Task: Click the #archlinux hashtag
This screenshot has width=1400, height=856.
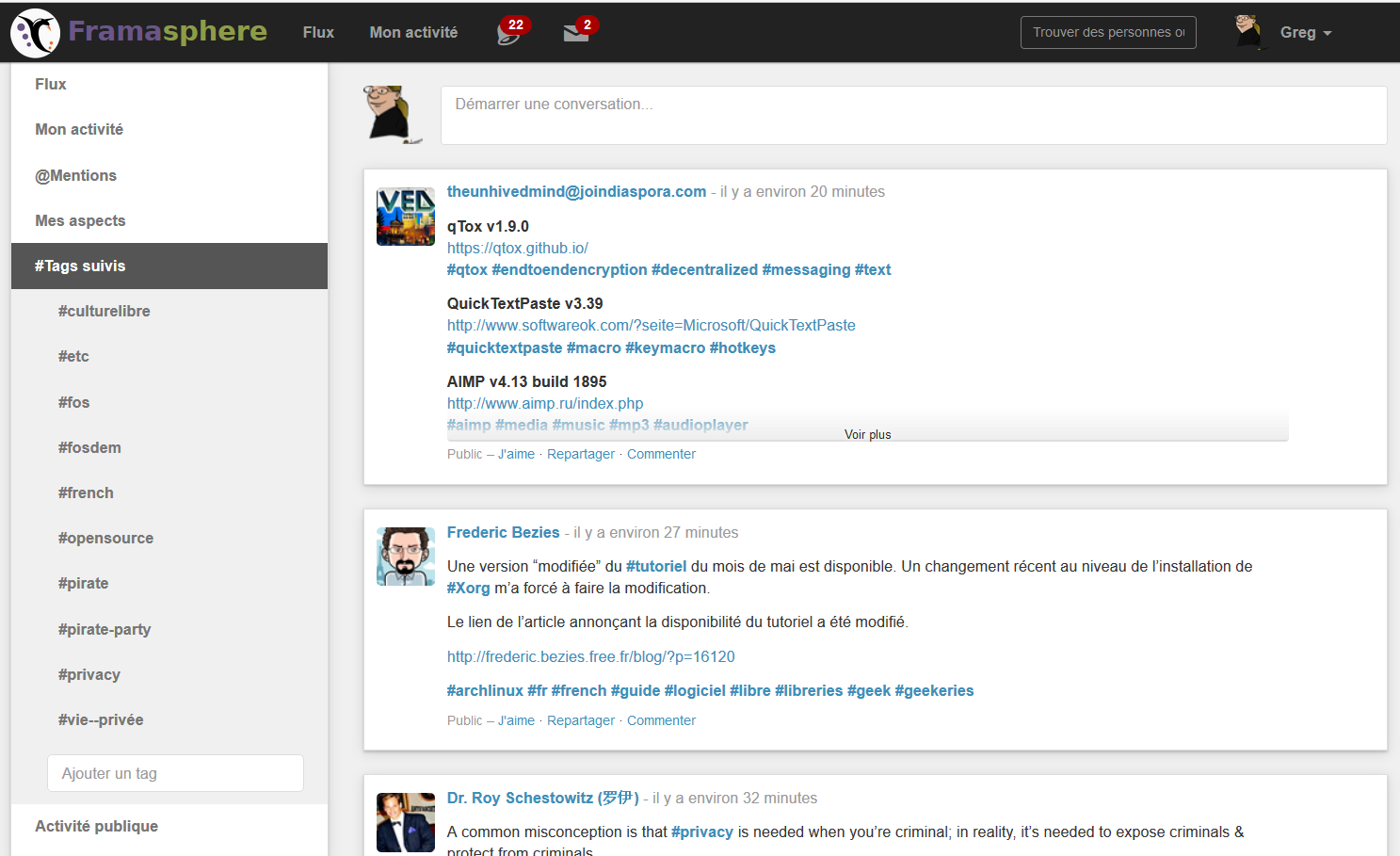Action: pos(485,690)
